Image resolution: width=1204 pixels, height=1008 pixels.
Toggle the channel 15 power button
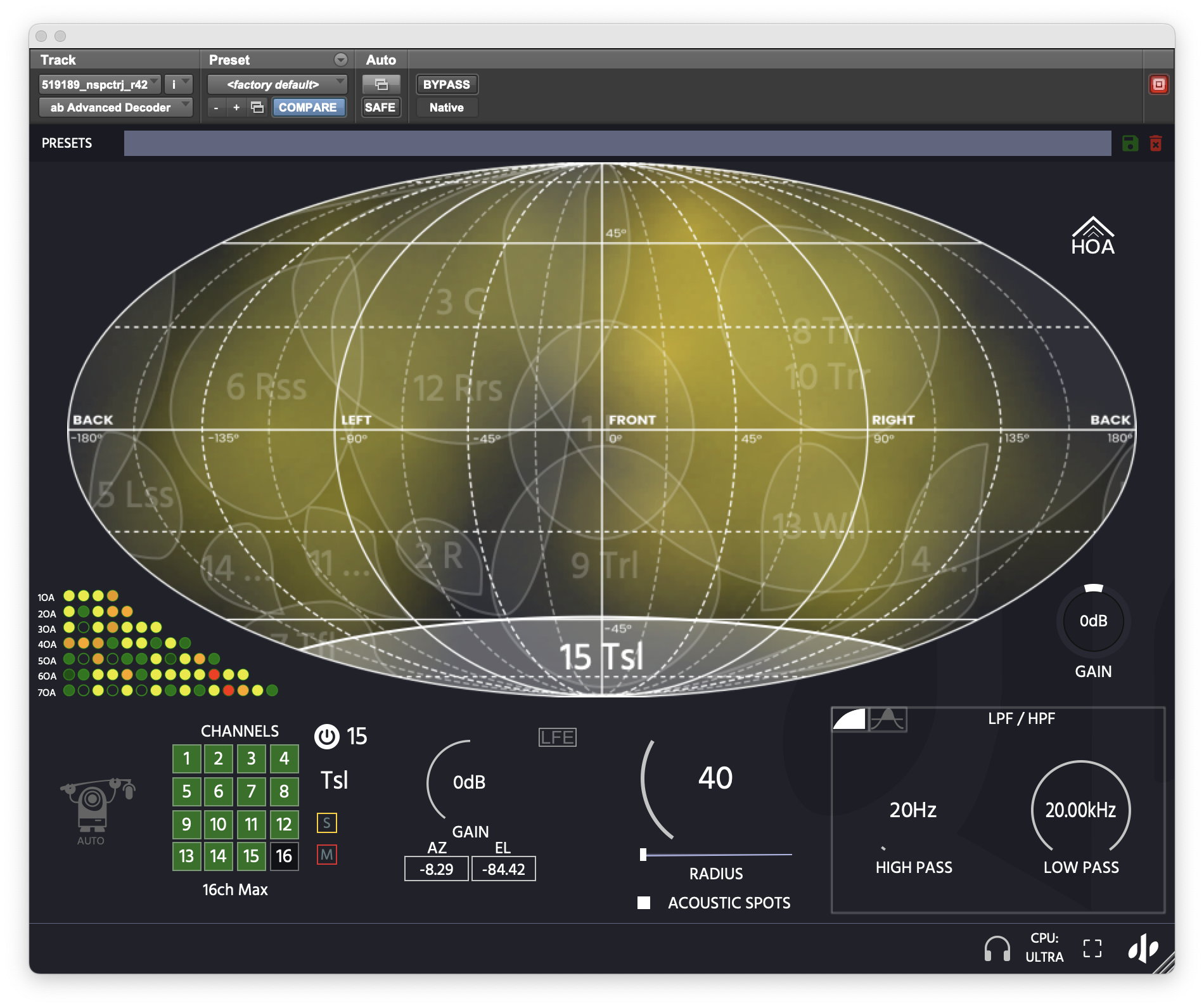coord(327,737)
